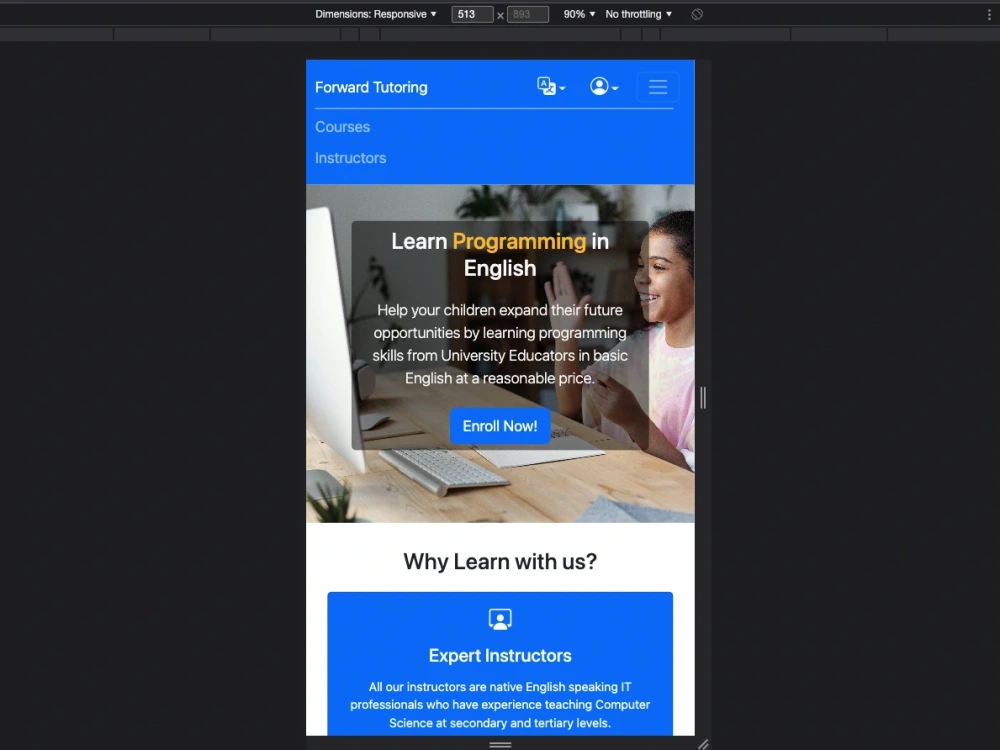Click the 'Why Learn with us?' heading
This screenshot has height=750, width=1000.
[x=500, y=561]
